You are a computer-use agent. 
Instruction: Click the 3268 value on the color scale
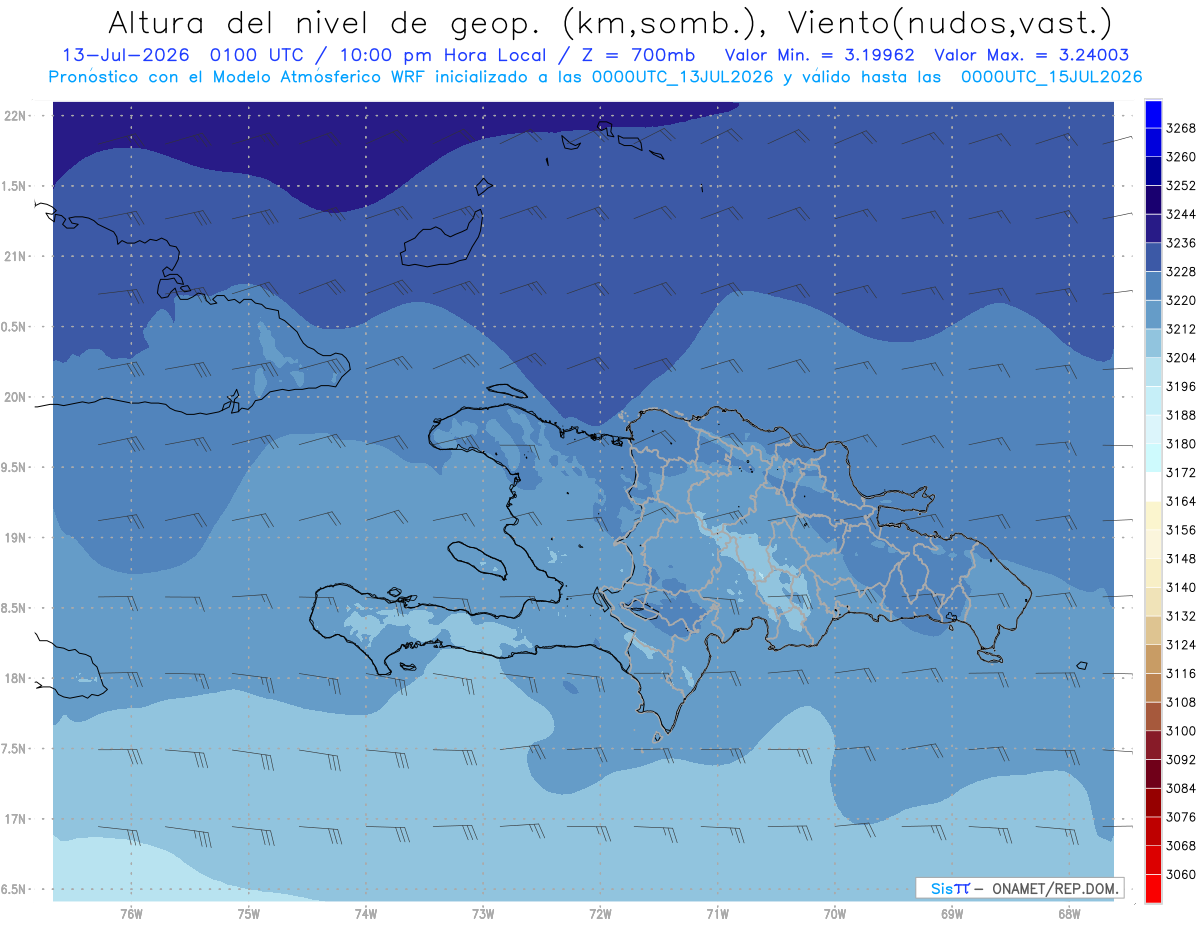[1181, 129]
